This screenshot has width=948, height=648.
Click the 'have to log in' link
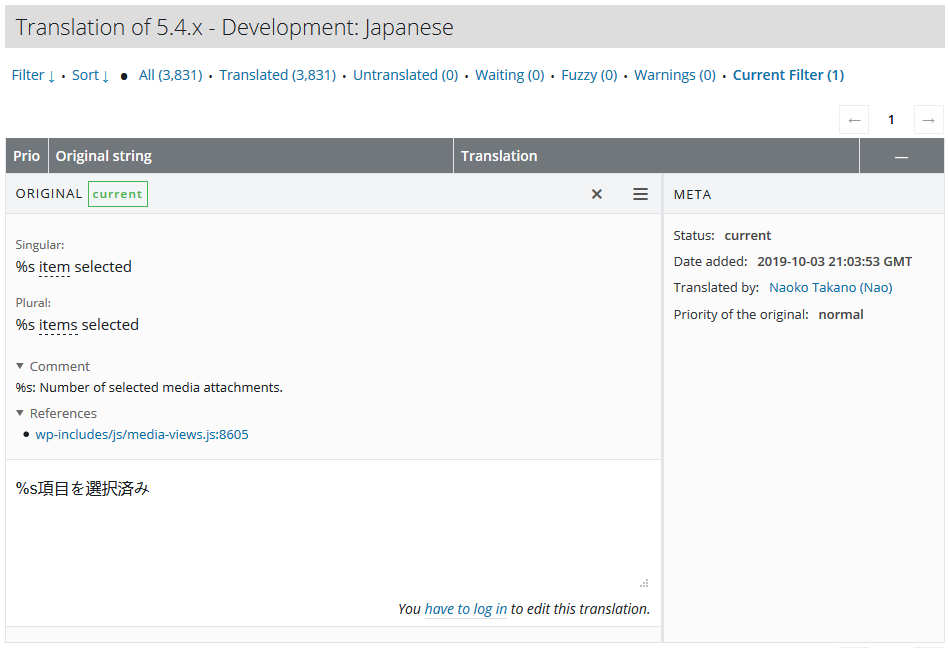(x=465, y=609)
